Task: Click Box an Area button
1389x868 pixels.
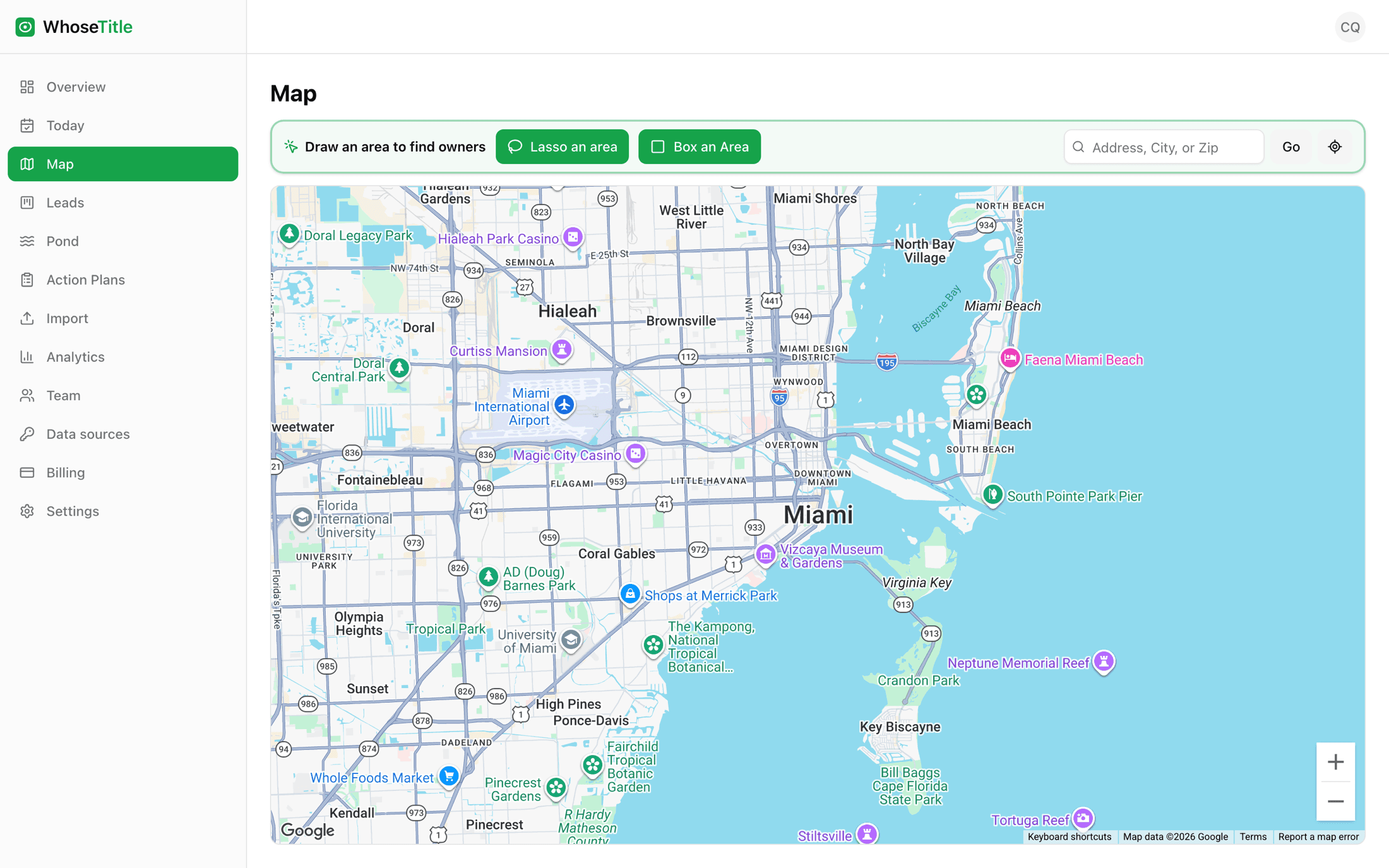Action: pos(700,146)
